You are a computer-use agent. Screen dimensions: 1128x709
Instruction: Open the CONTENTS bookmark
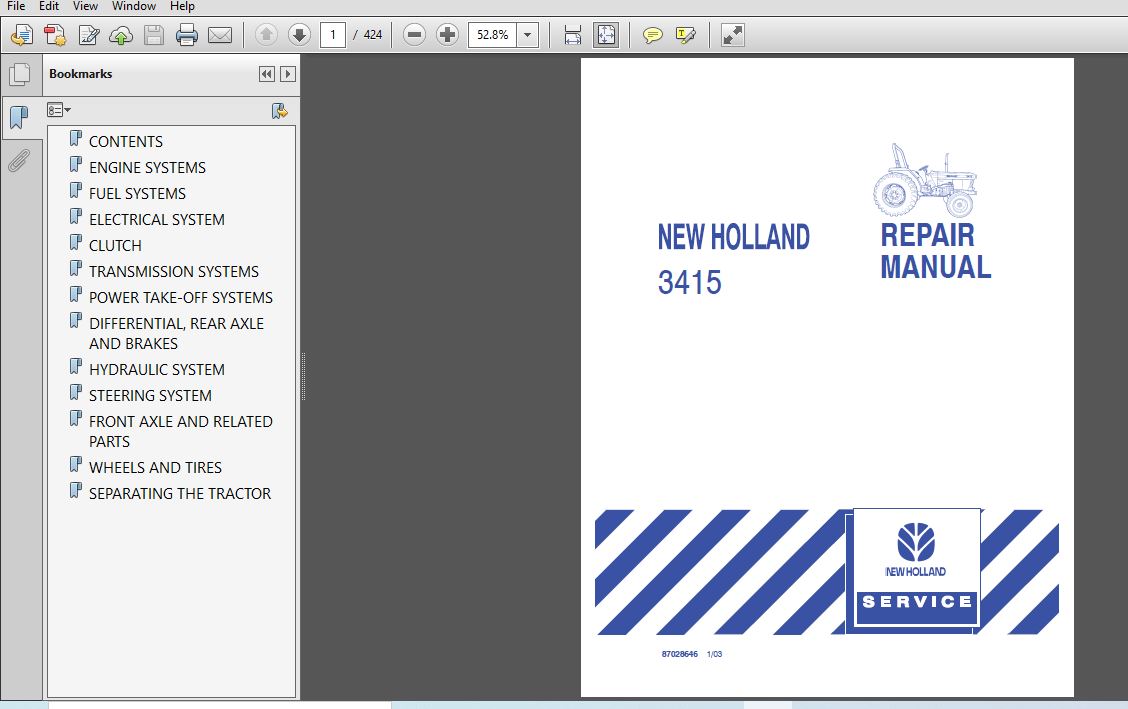[126, 142]
